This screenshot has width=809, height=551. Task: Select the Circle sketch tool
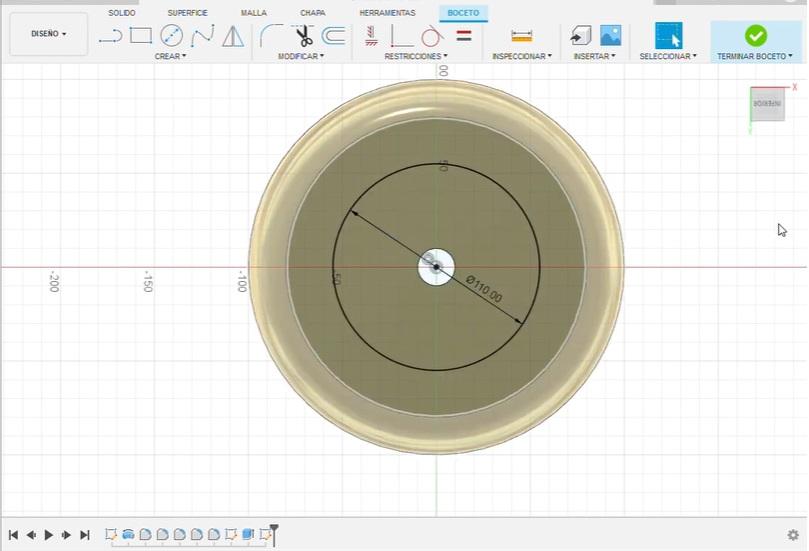(x=171, y=36)
